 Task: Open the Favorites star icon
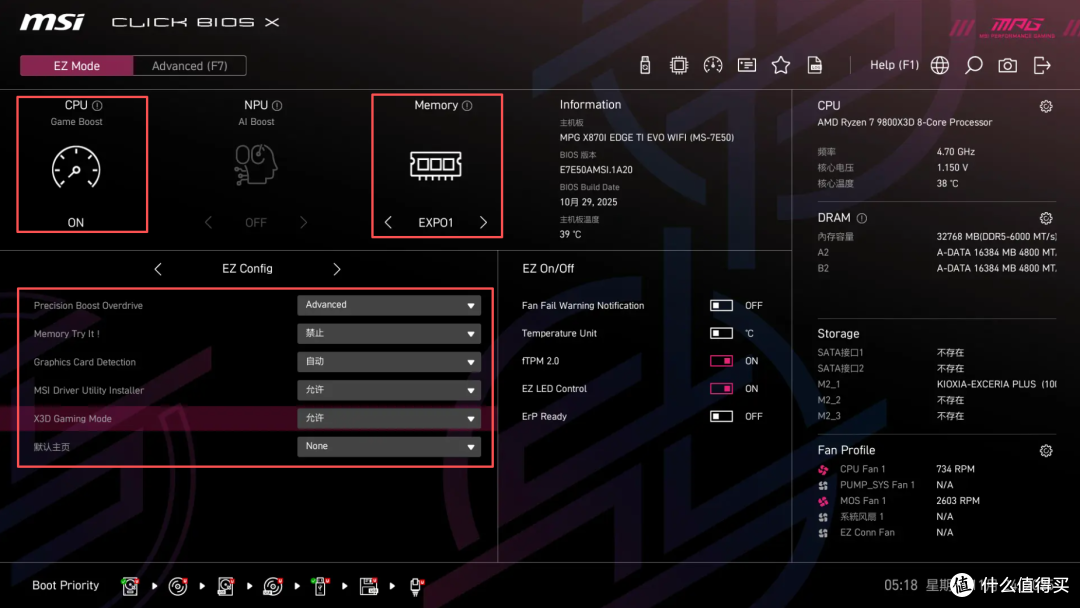[780, 65]
